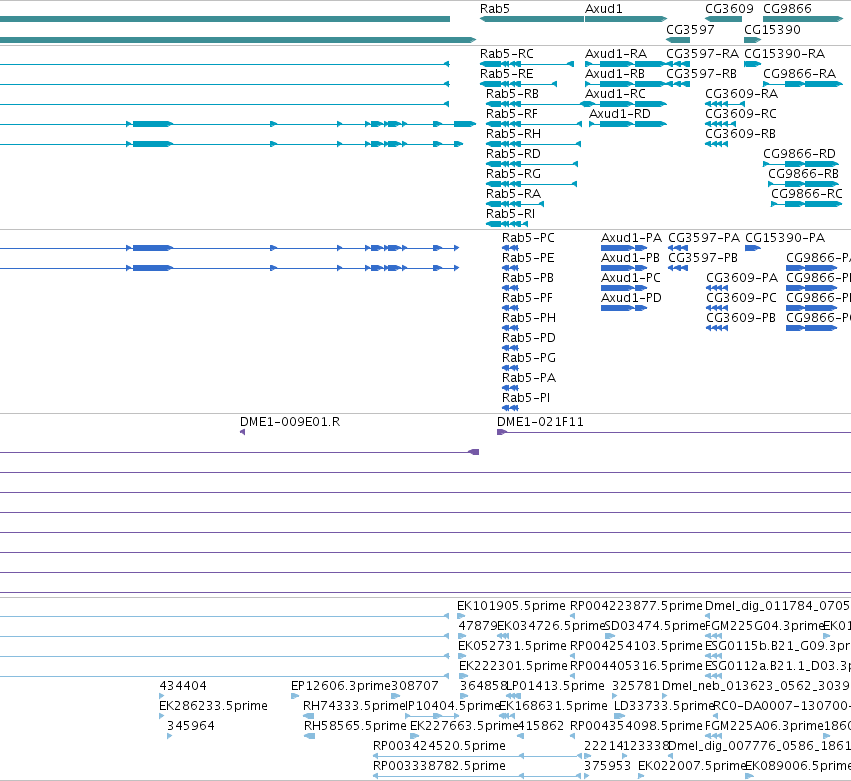Select the Axud1 gene bar
This screenshot has width=851, height=781.
coord(626,19)
